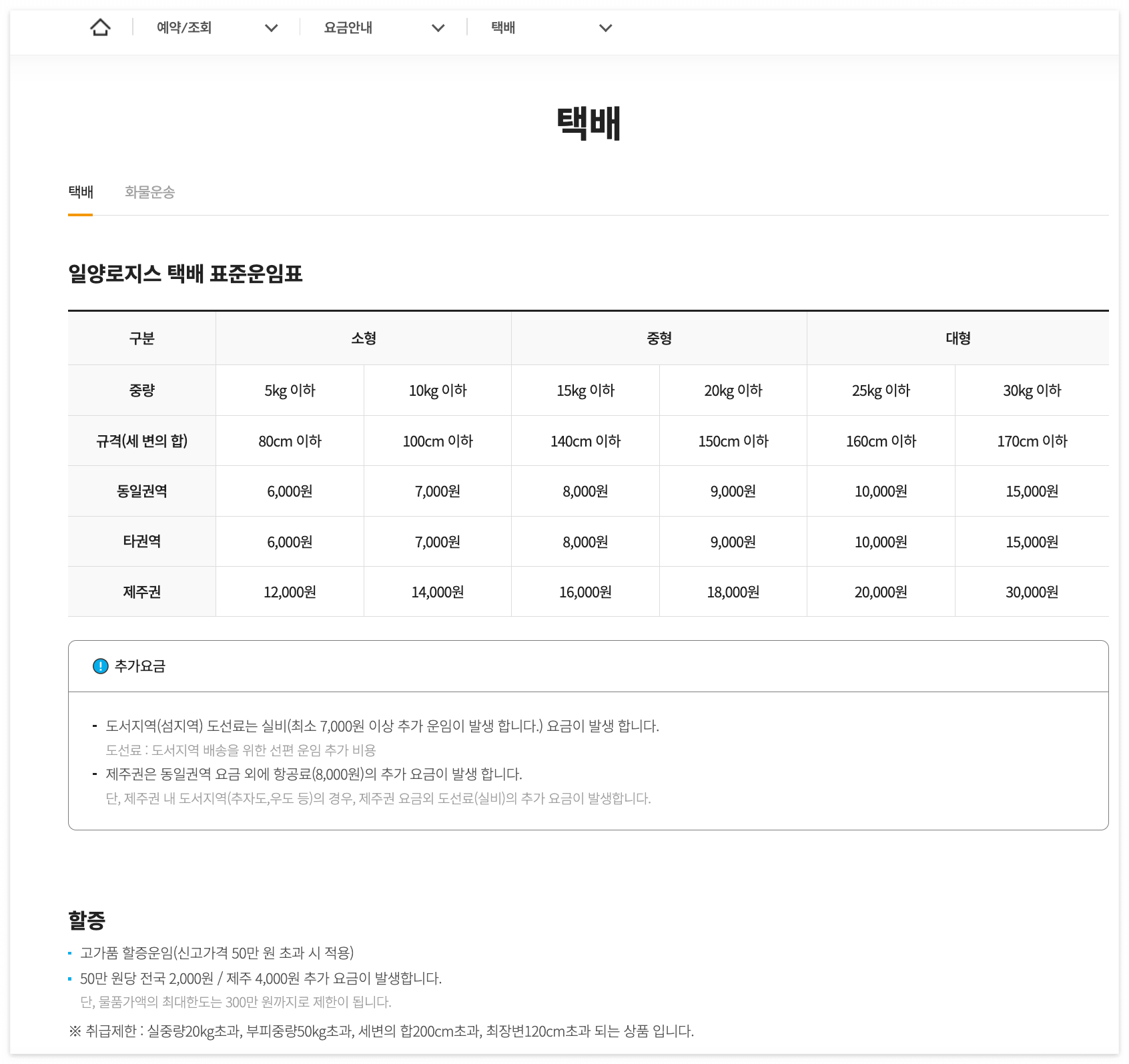
Task: Click the 규격(세 변의 합) row header
Action: pyautogui.click(x=141, y=441)
